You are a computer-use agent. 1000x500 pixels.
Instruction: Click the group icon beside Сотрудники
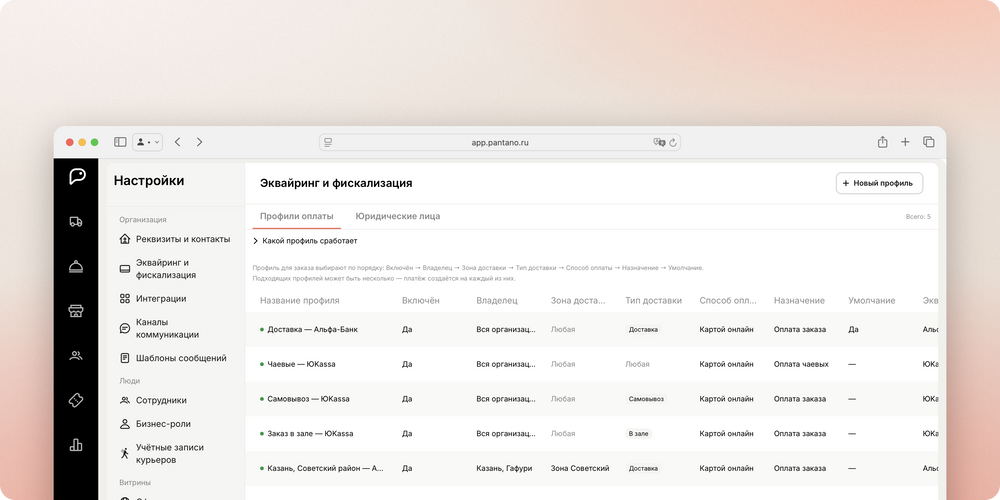pos(125,401)
